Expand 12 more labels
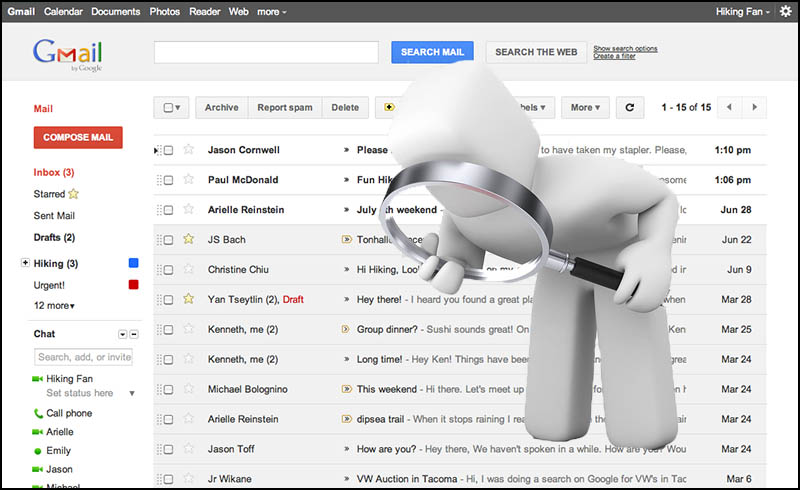The image size is (800, 490). coord(54,305)
